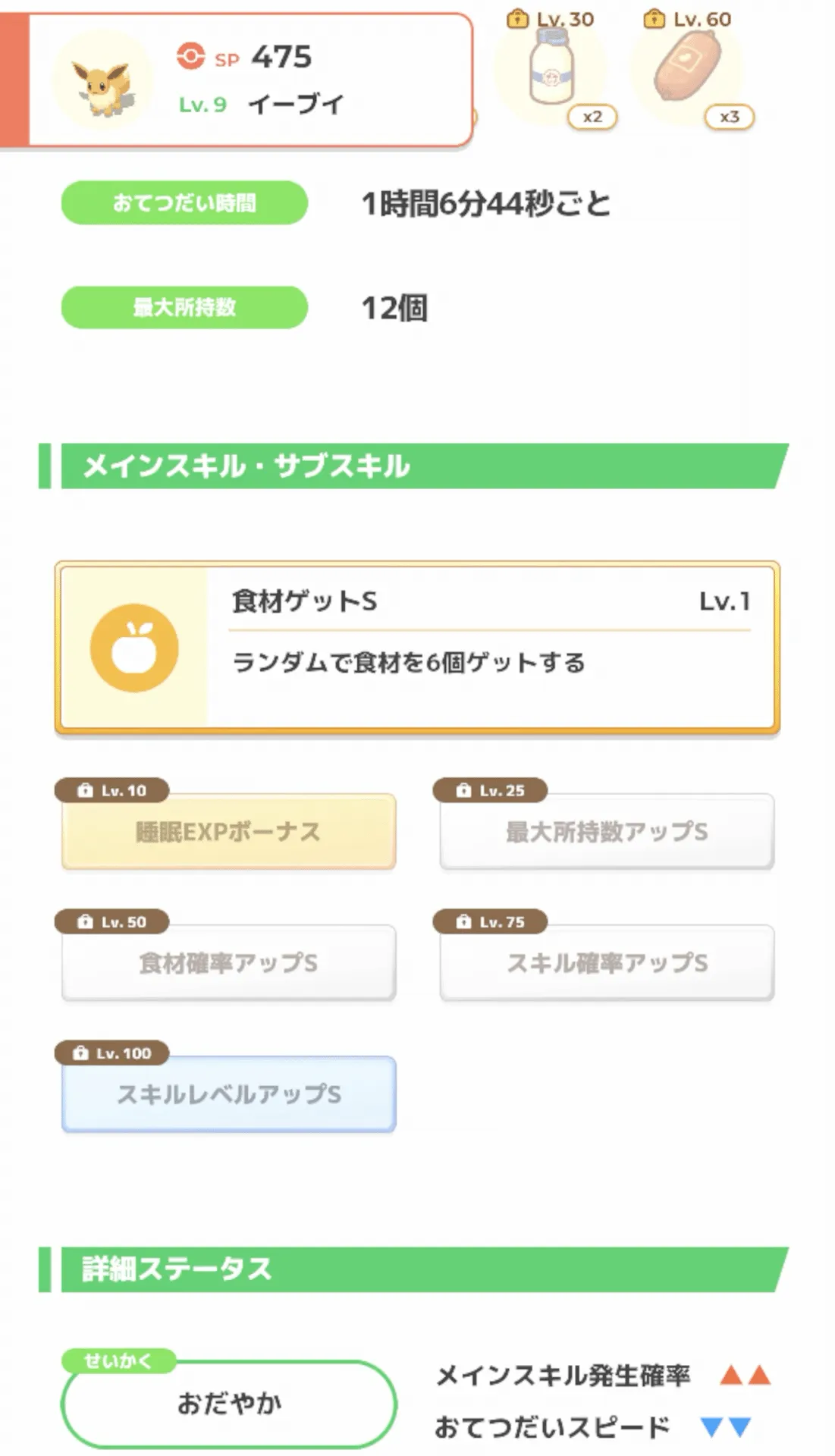Click the red SP Poké Ball icon
The height and width of the screenshot is (1456, 835).
click(x=190, y=56)
